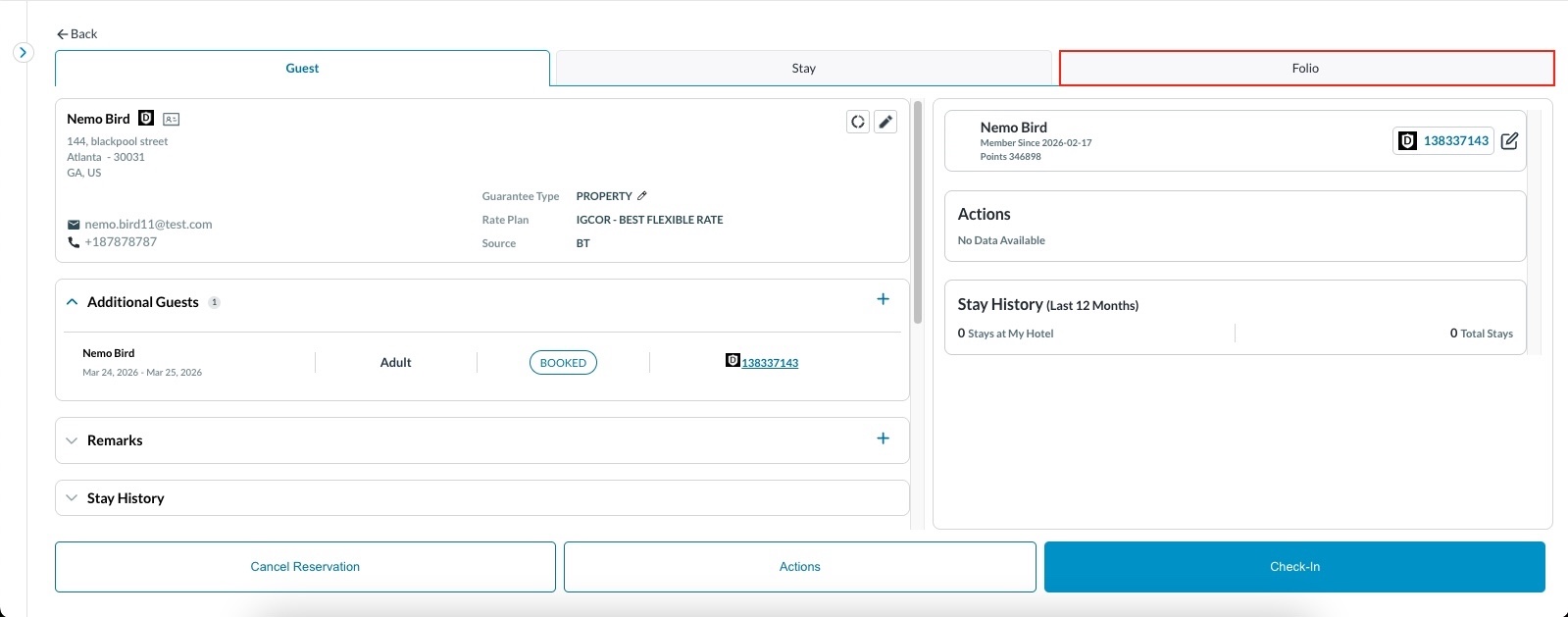Click the guest panel vertical scrollbar

pyautogui.click(x=918, y=212)
